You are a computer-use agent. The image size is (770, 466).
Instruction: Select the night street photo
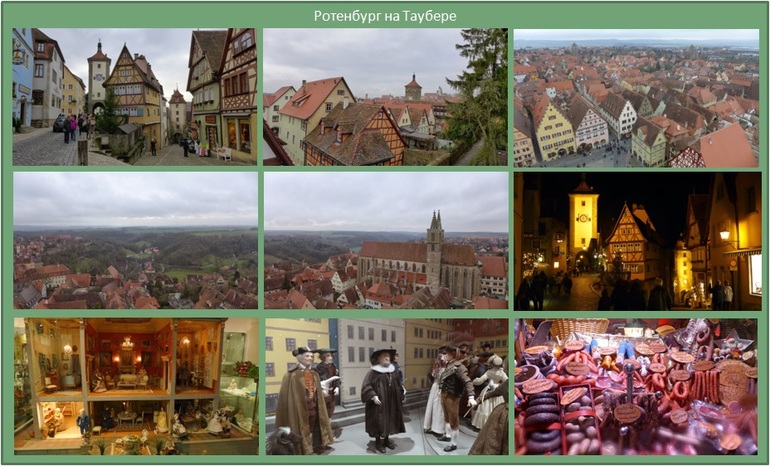636,240
